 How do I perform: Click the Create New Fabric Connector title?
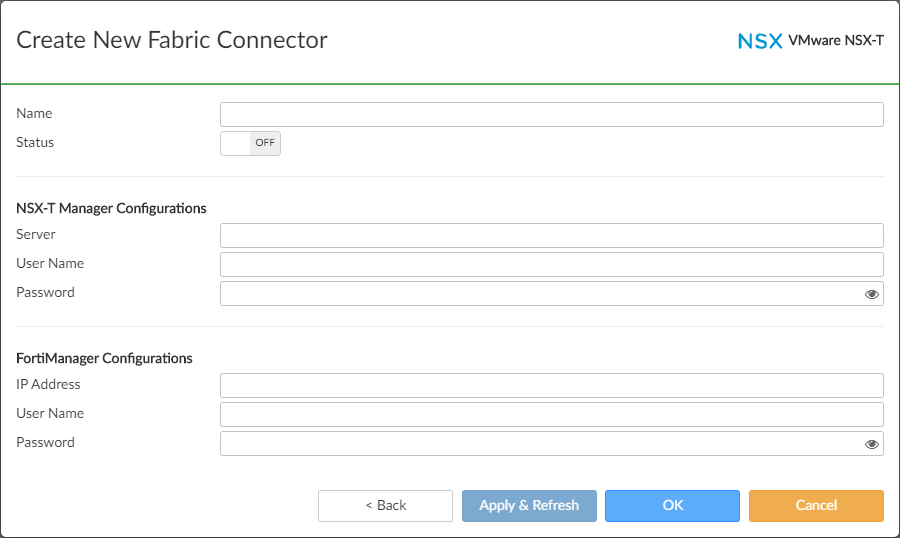click(x=172, y=40)
